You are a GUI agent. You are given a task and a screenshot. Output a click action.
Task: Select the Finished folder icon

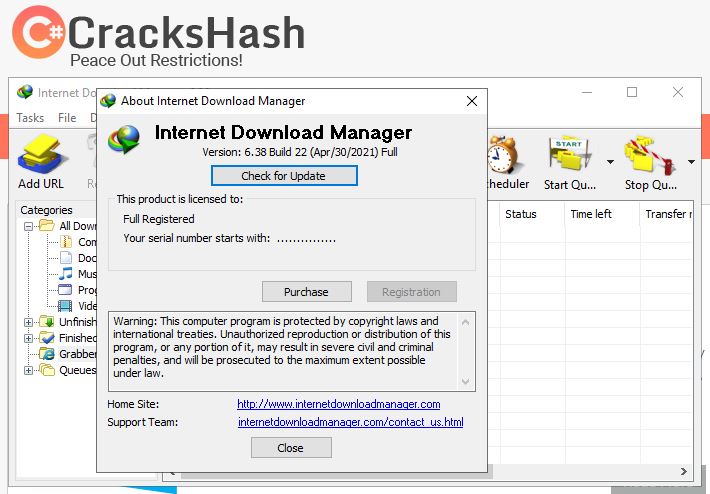click(47, 338)
